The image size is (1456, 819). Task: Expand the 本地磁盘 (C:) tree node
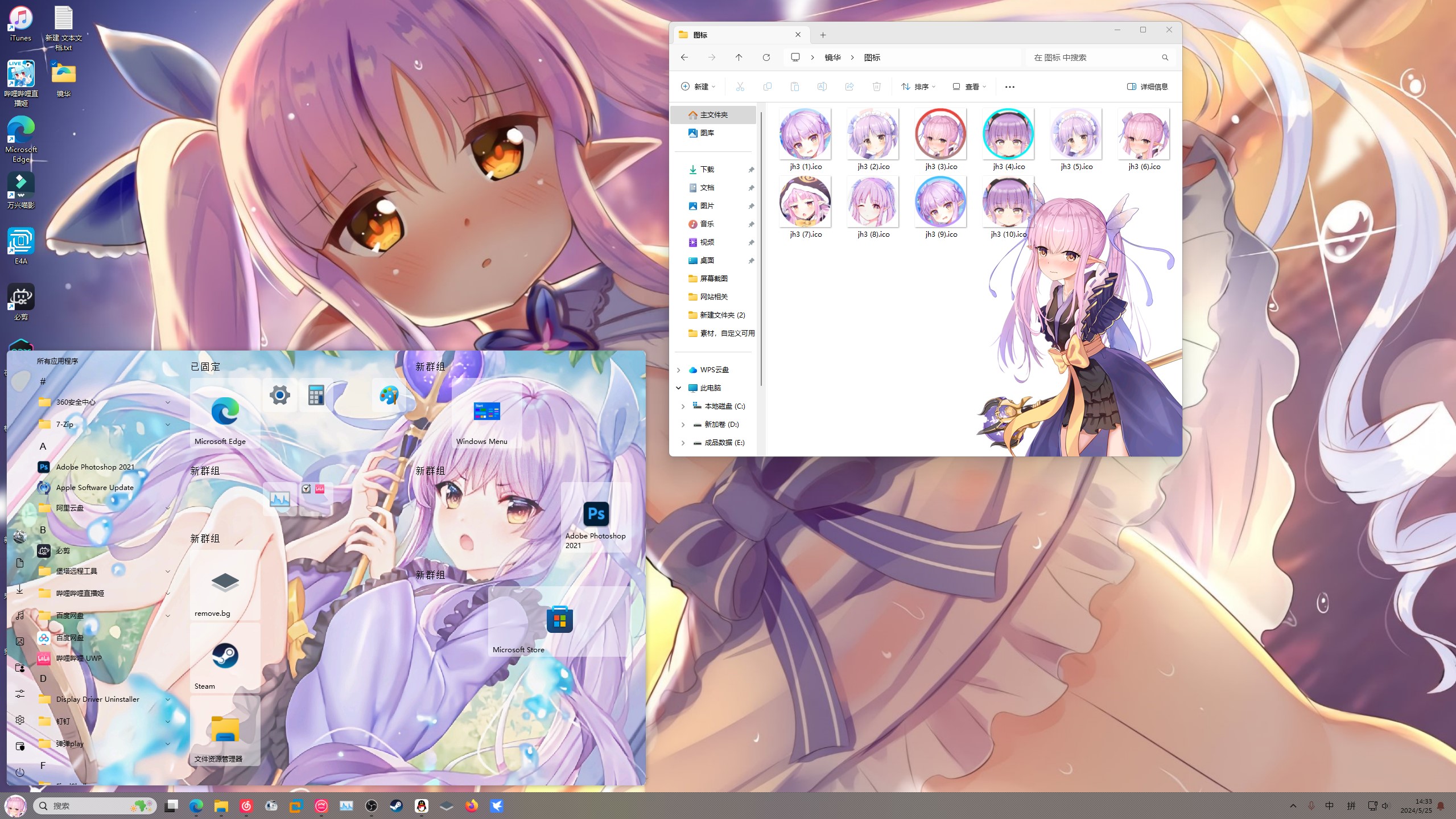pyautogui.click(x=683, y=406)
